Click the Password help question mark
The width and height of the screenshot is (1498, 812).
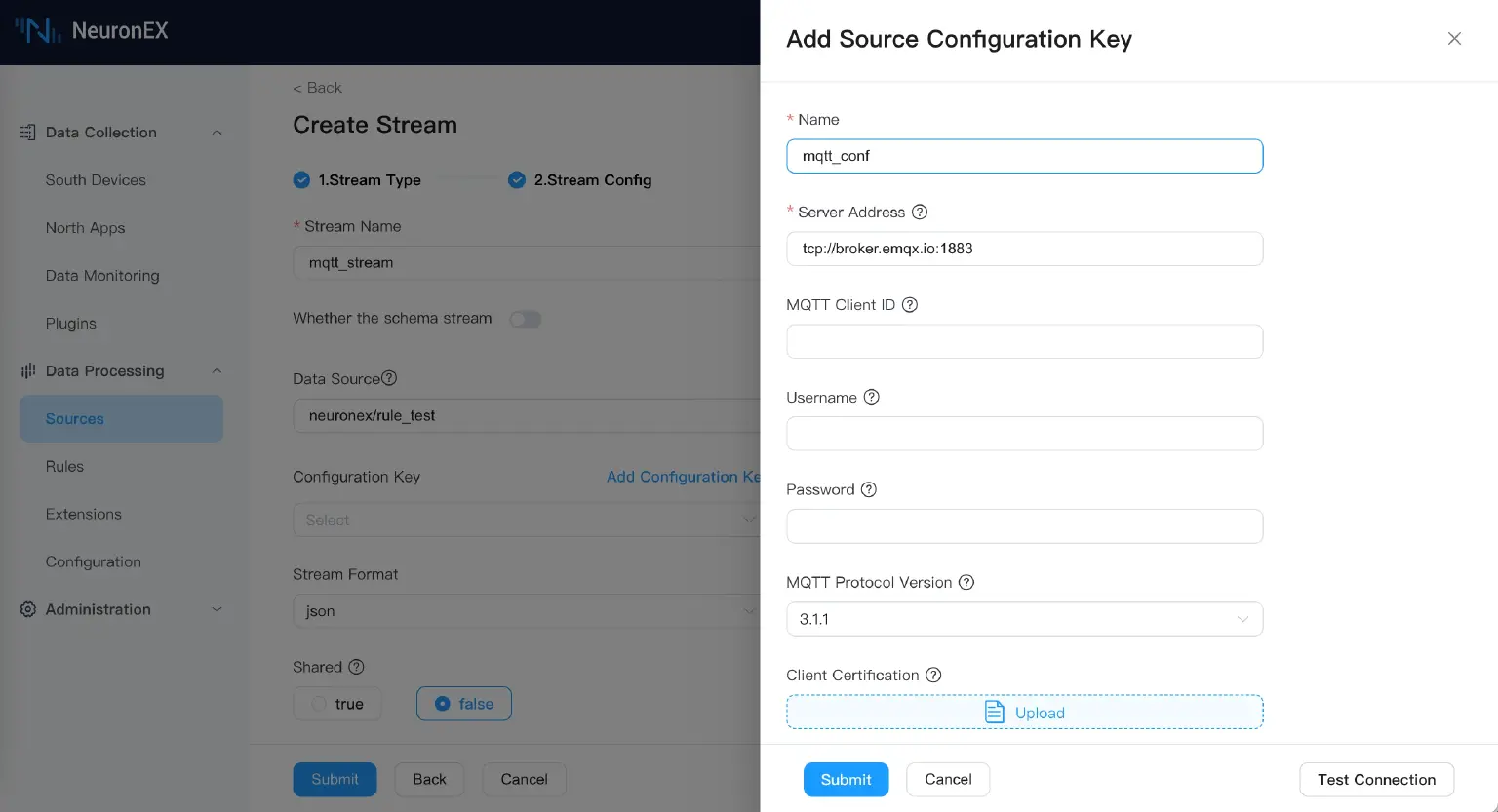coord(869,489)
